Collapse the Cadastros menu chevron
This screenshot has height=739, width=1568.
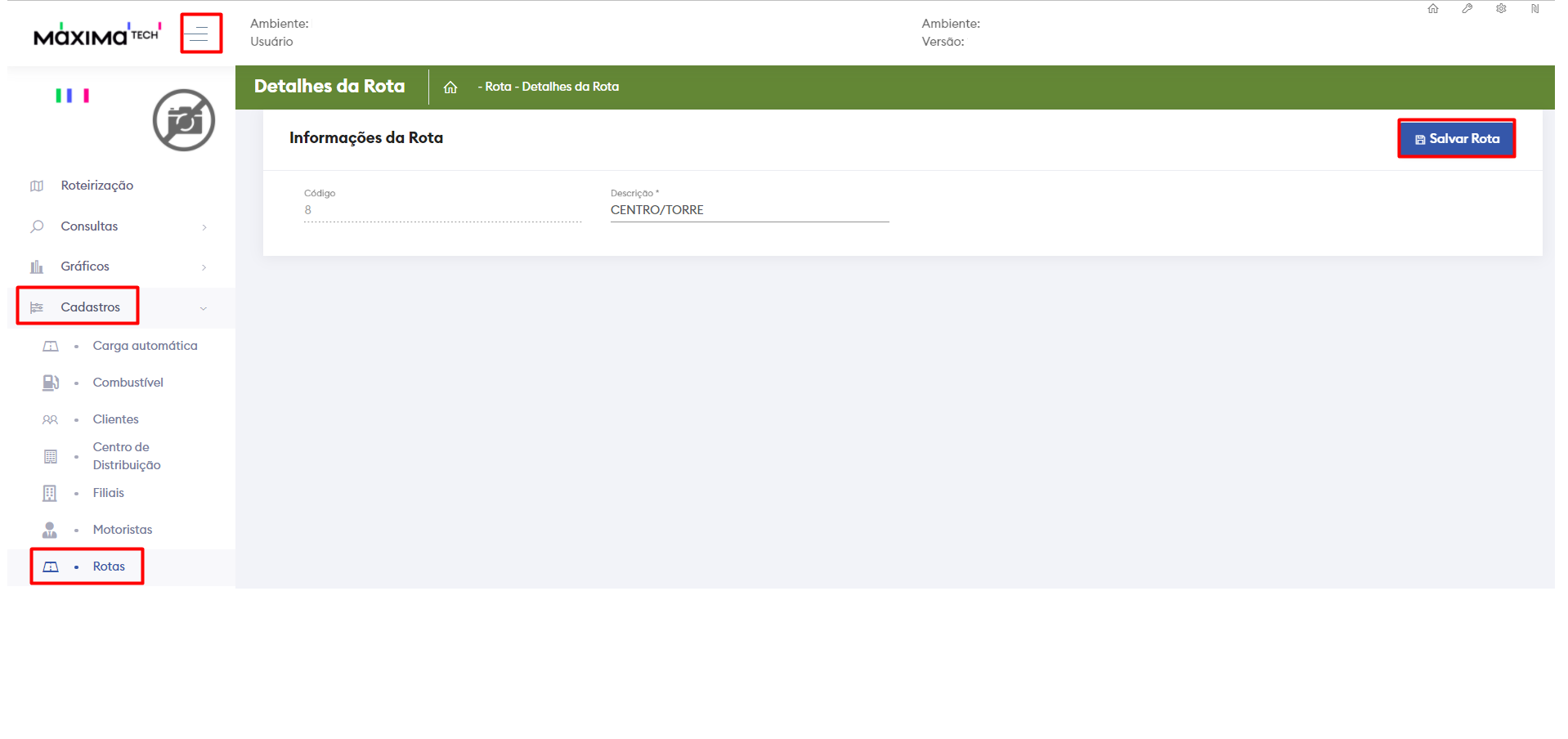click(x=204, y=308)
